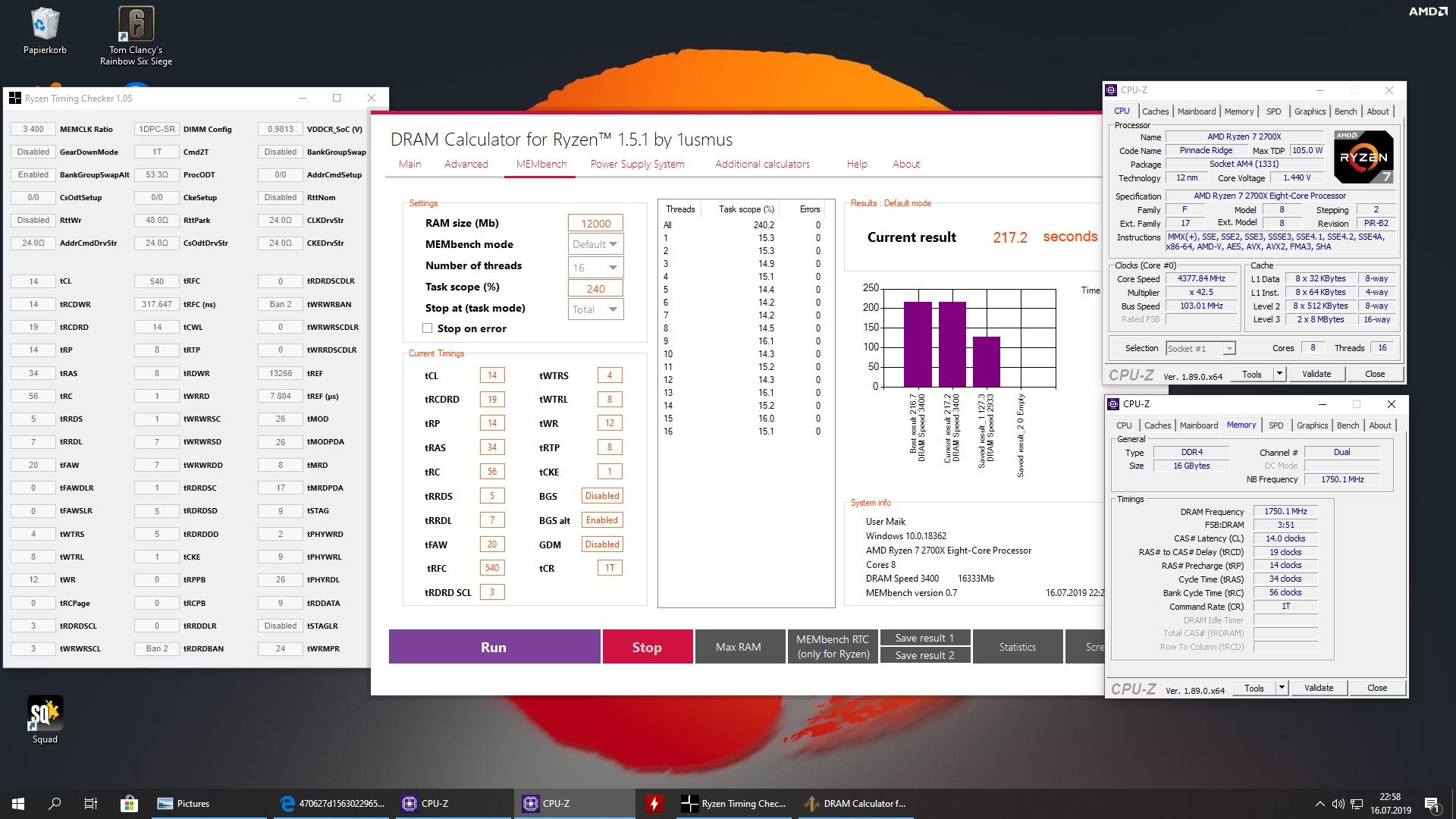
Task: Open the About tab in DRAM Calculator
Action: pyautogui.click(x=906, y=164)
